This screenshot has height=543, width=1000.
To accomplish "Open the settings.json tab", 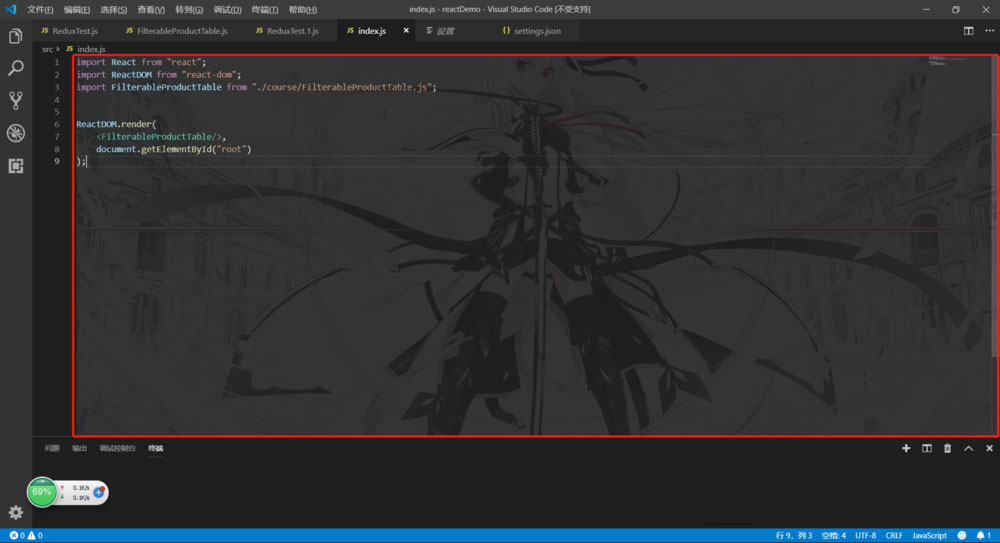I will tap(536, 31).
